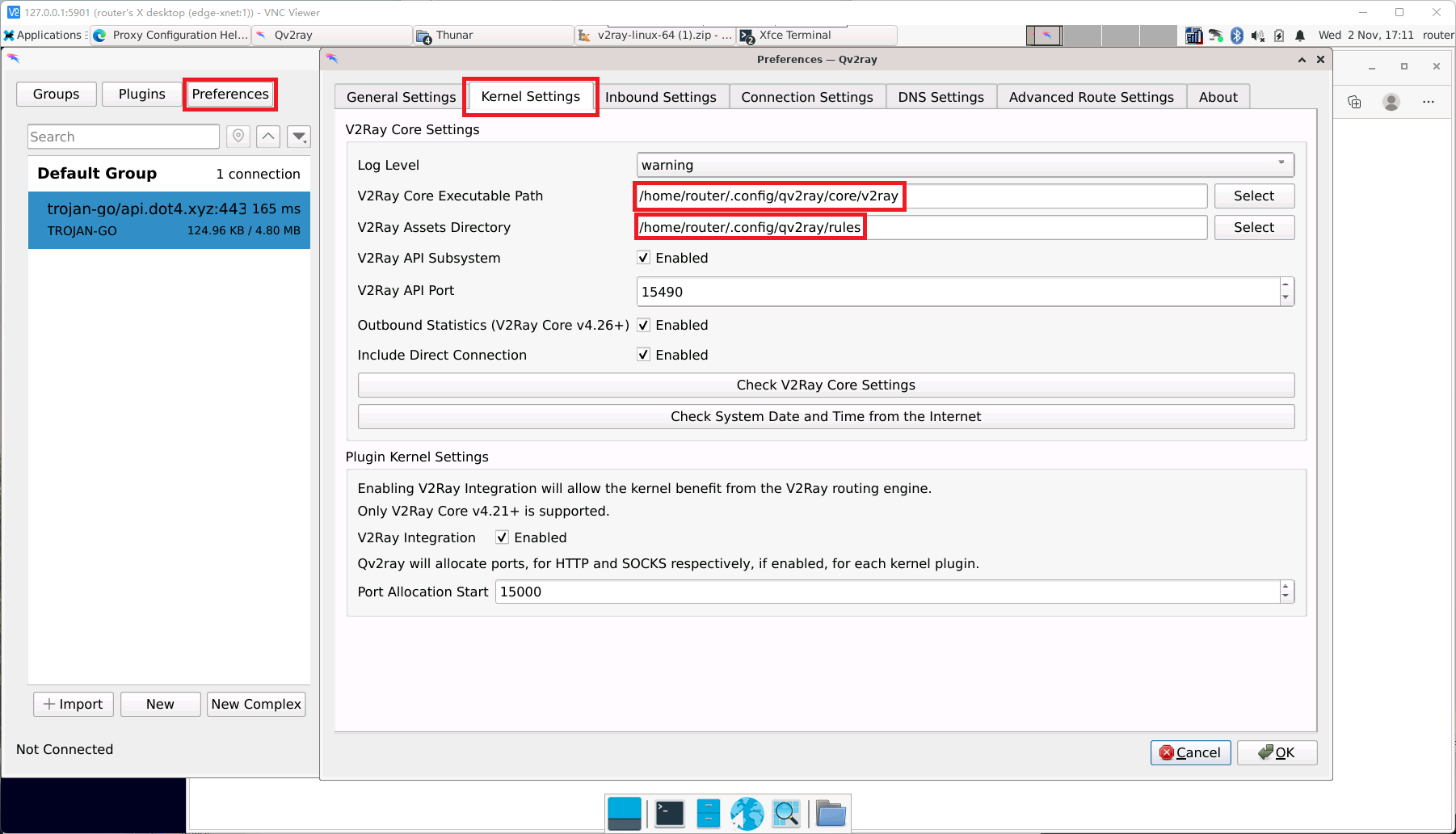Click the browser collections icon at right

coord(1355,102)
